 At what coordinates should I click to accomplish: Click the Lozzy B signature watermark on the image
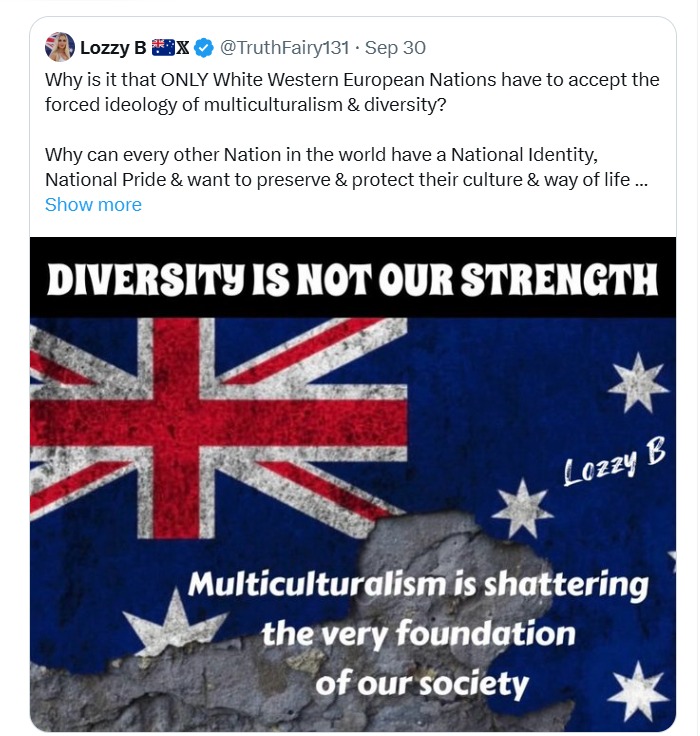tap(614, 461)
